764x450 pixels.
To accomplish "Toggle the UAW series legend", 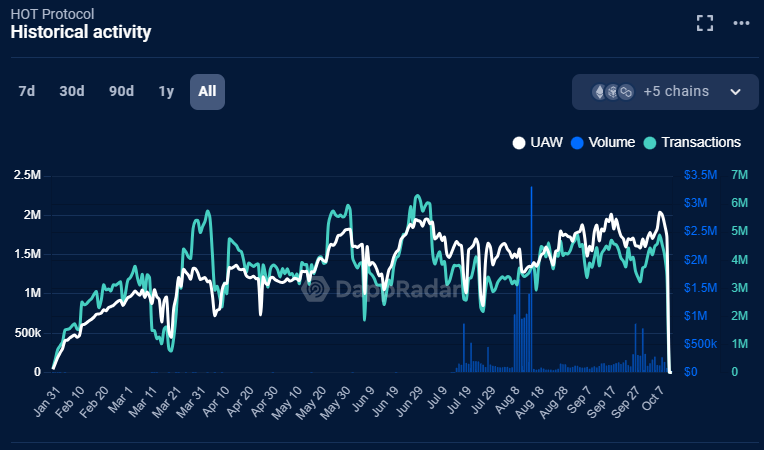I will click(542, 142).
